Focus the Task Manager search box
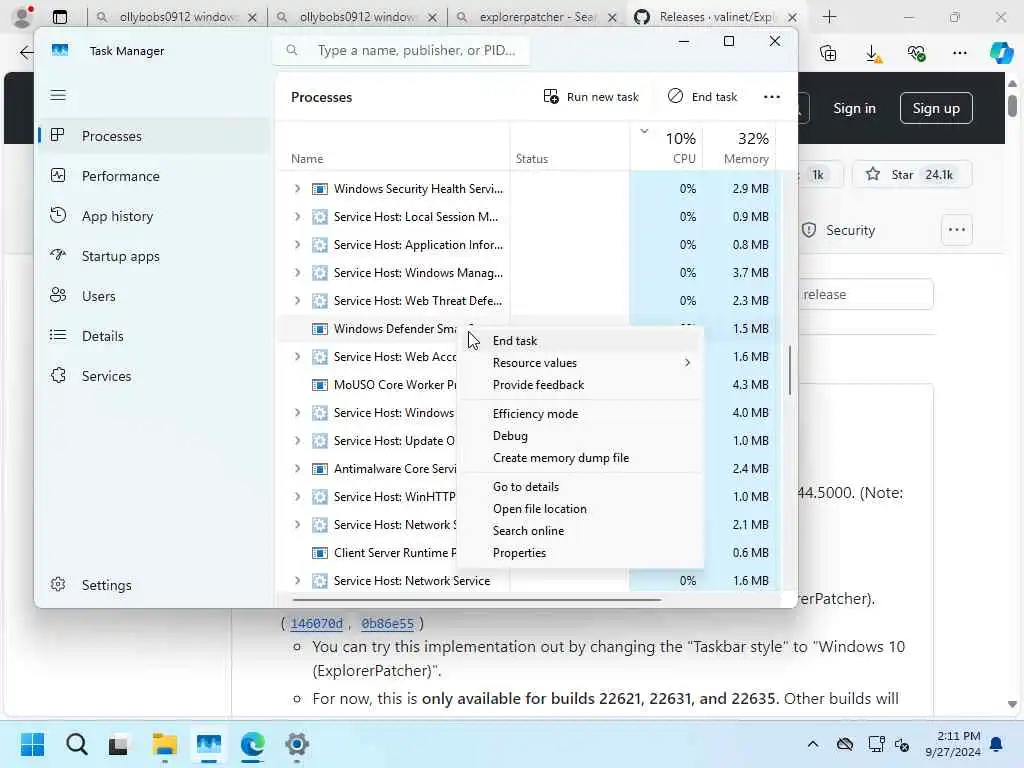The width and height of the screenshot is (1024, 768). pyautogui.click(x=401, y=50)
